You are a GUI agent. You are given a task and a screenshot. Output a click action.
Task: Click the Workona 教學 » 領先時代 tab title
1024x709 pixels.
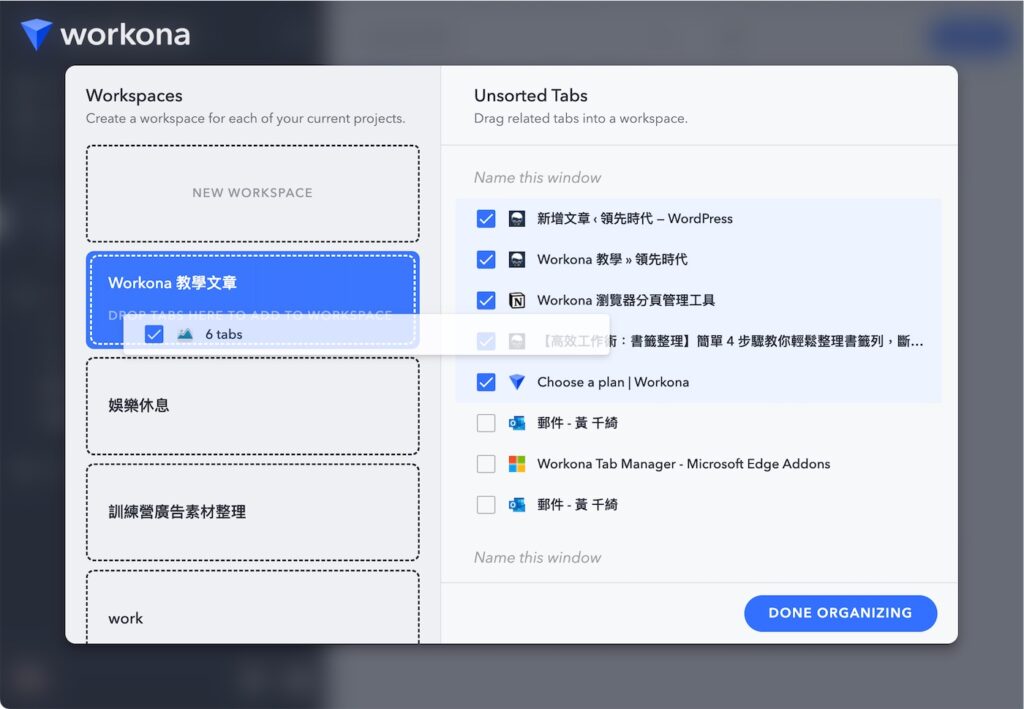(x=612, y=259)
